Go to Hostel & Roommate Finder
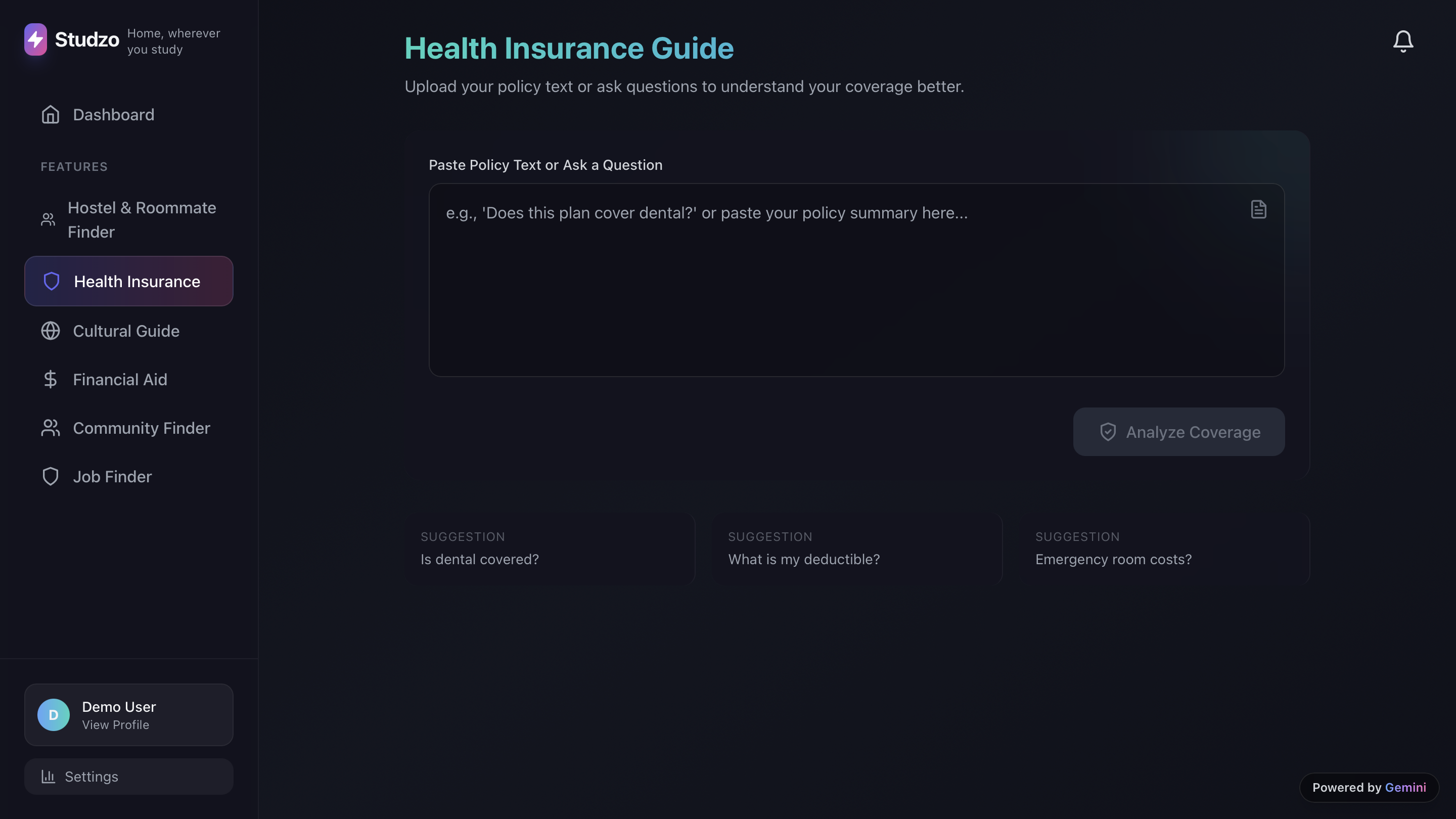The image size is (1456, 819). [x=142, y=219]
